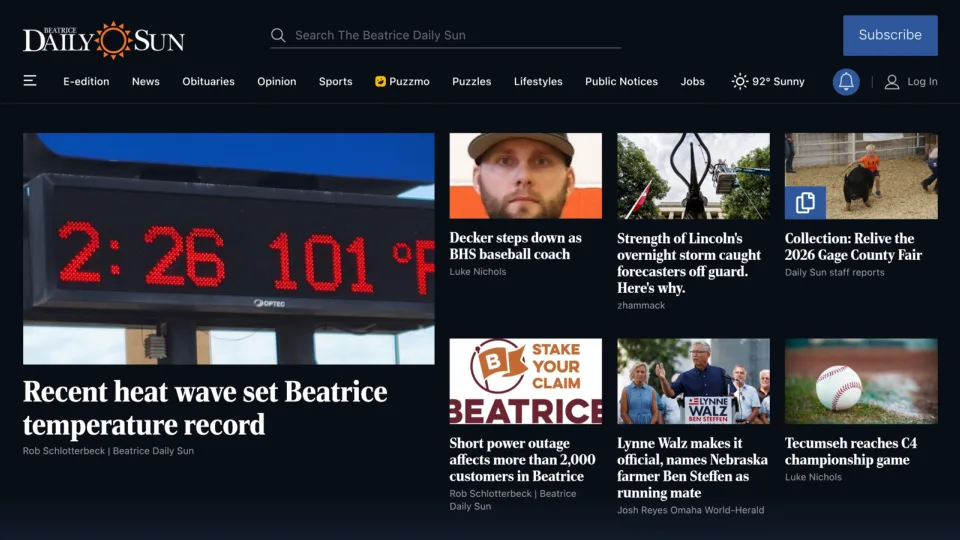Click the 92° Sunny weather link
Viewport: 960px width, 540px height.
click(768, 81)
